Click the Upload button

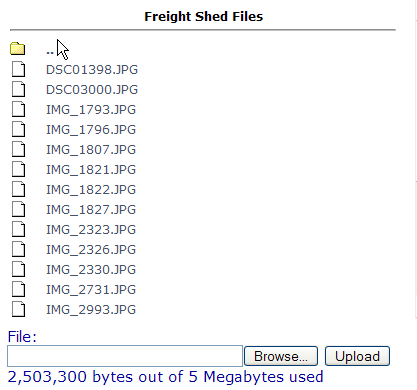[x=357, y=356]
